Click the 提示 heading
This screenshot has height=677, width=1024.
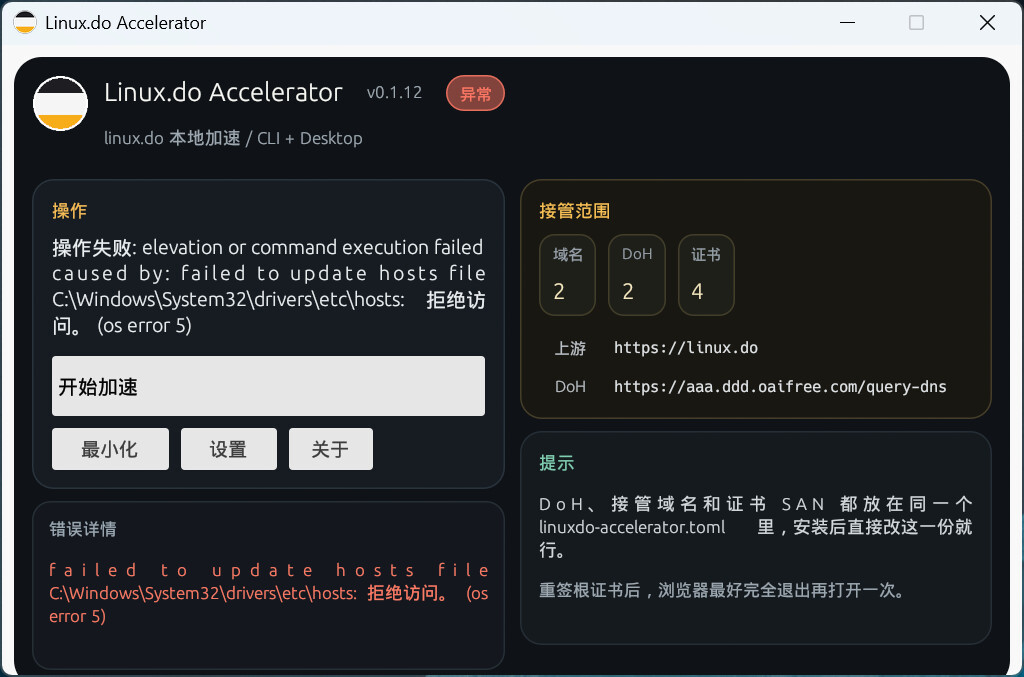point(556,463)
